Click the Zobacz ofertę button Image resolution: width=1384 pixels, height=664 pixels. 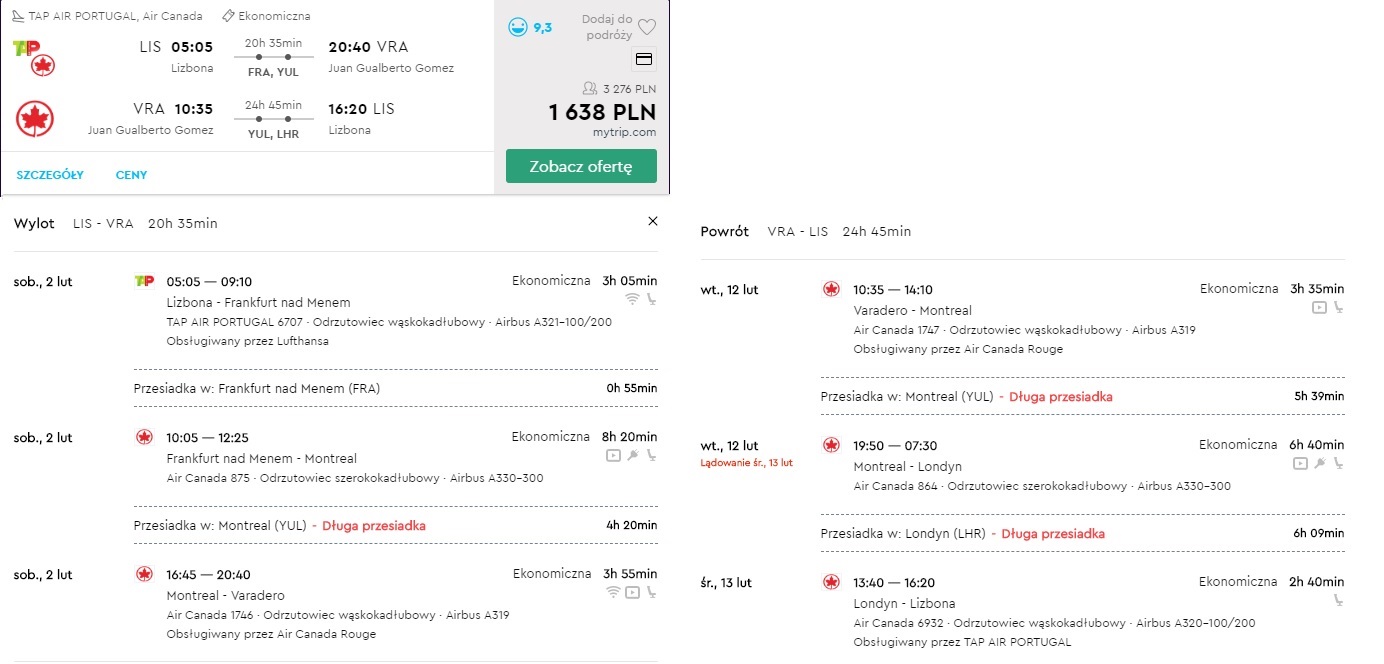[x=581, y=166]
